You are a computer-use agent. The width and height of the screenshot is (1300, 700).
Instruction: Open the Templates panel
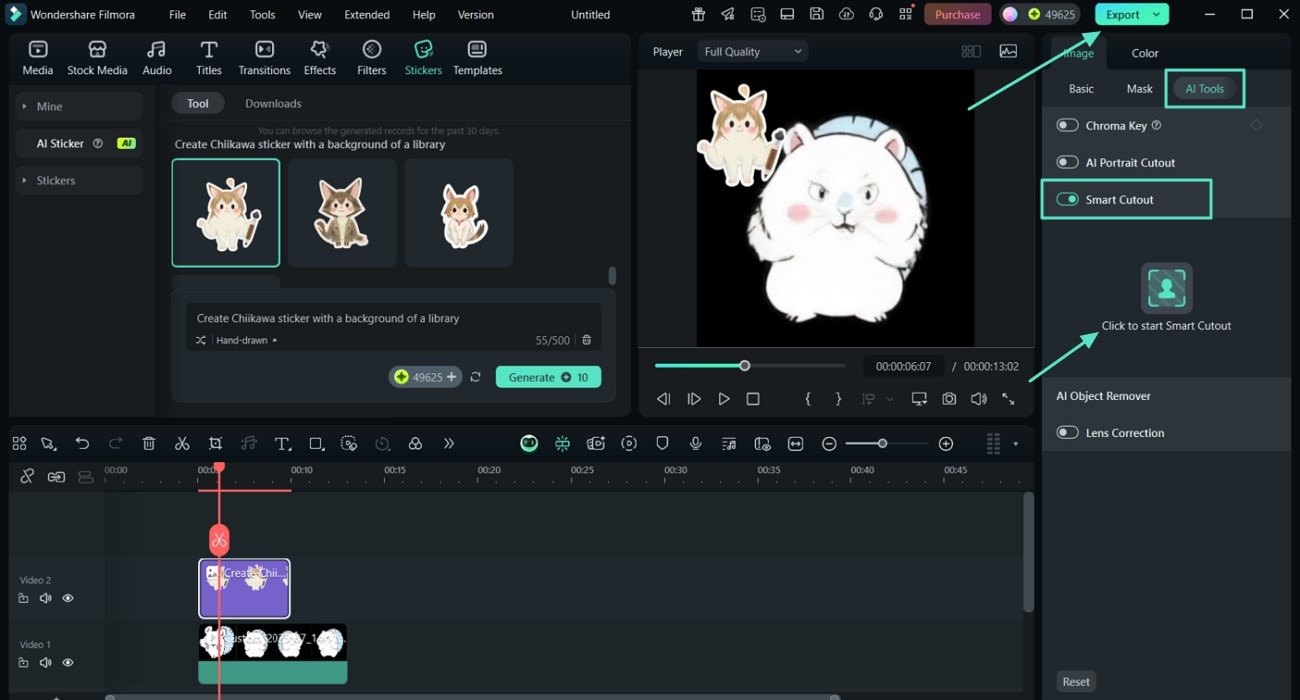click(x=477, y=58)
